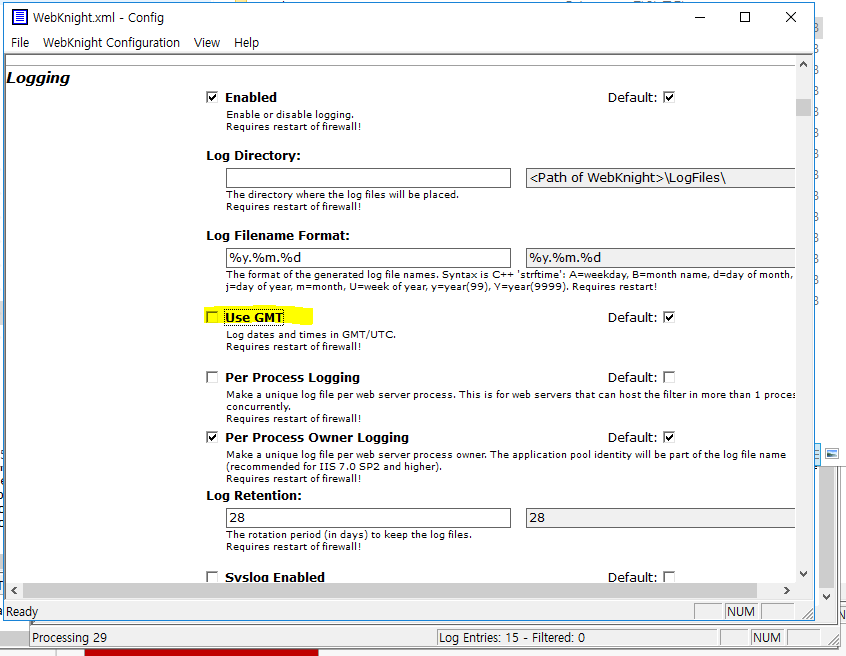The image size is (846, 656).
Task: Click Default checkbox for Per Process Owner Logging
Action: point(669,437)
